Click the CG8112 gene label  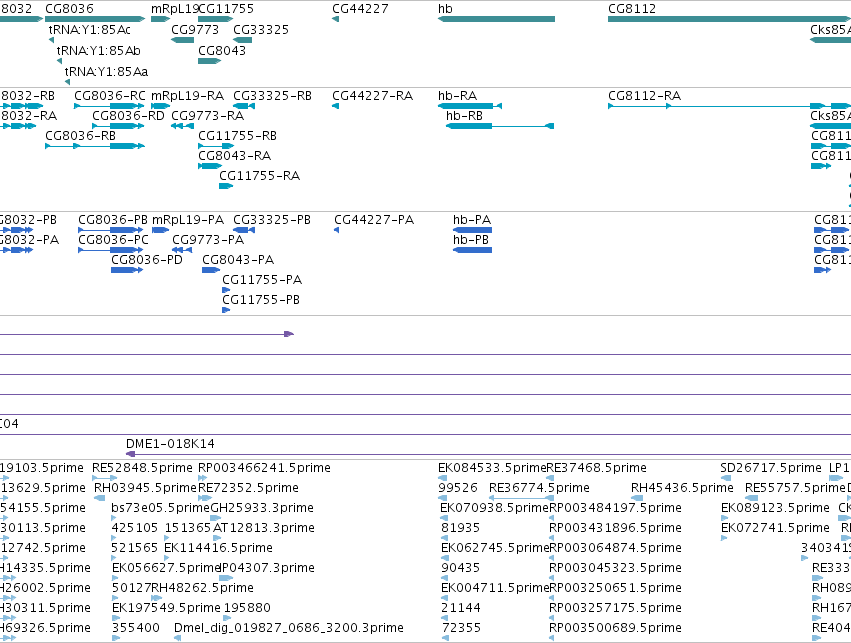(x=632, y=9)
